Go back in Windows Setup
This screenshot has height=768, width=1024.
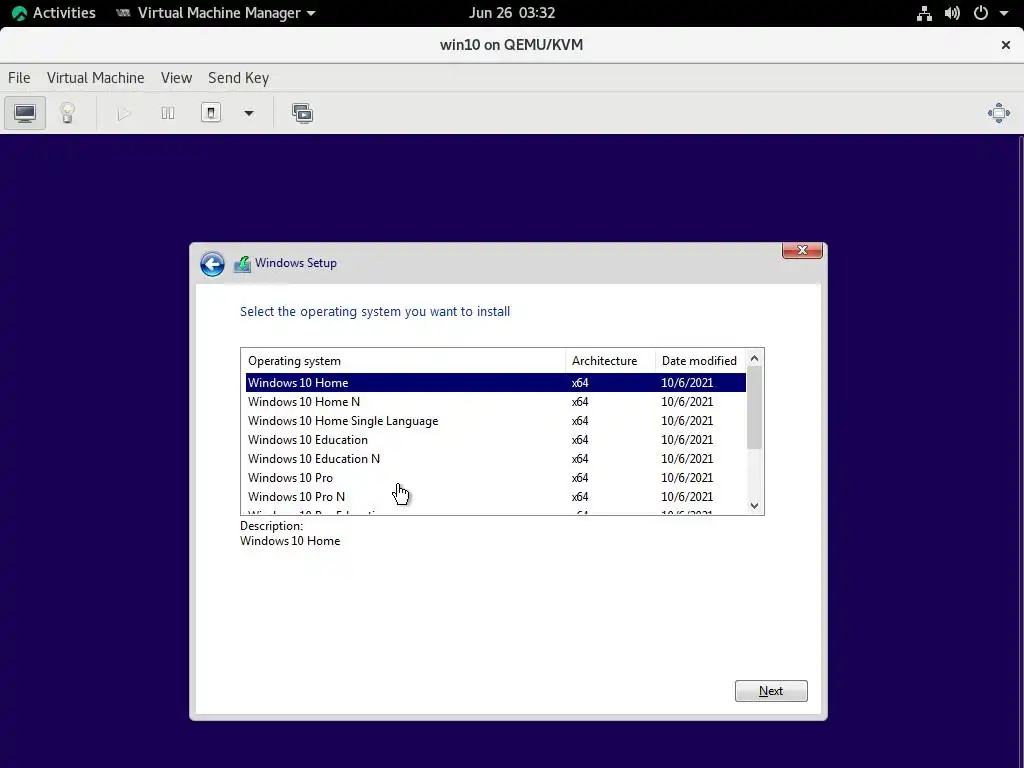pos(212,264)
